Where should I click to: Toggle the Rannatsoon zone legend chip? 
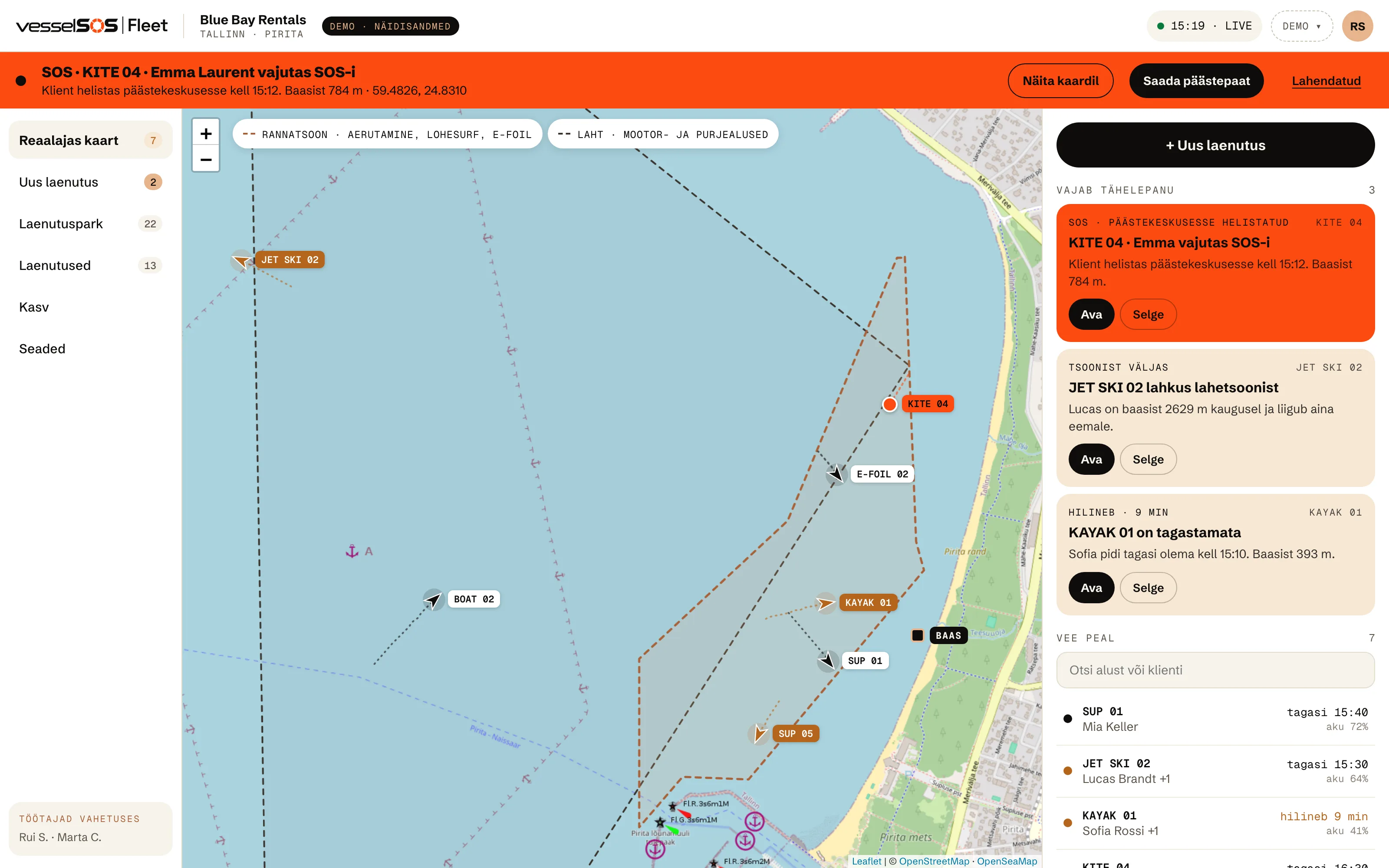point(387,135)
